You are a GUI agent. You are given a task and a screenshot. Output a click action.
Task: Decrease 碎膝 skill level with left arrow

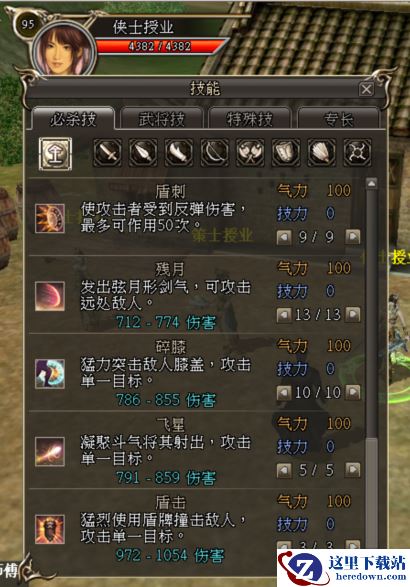tap(284, 392)
